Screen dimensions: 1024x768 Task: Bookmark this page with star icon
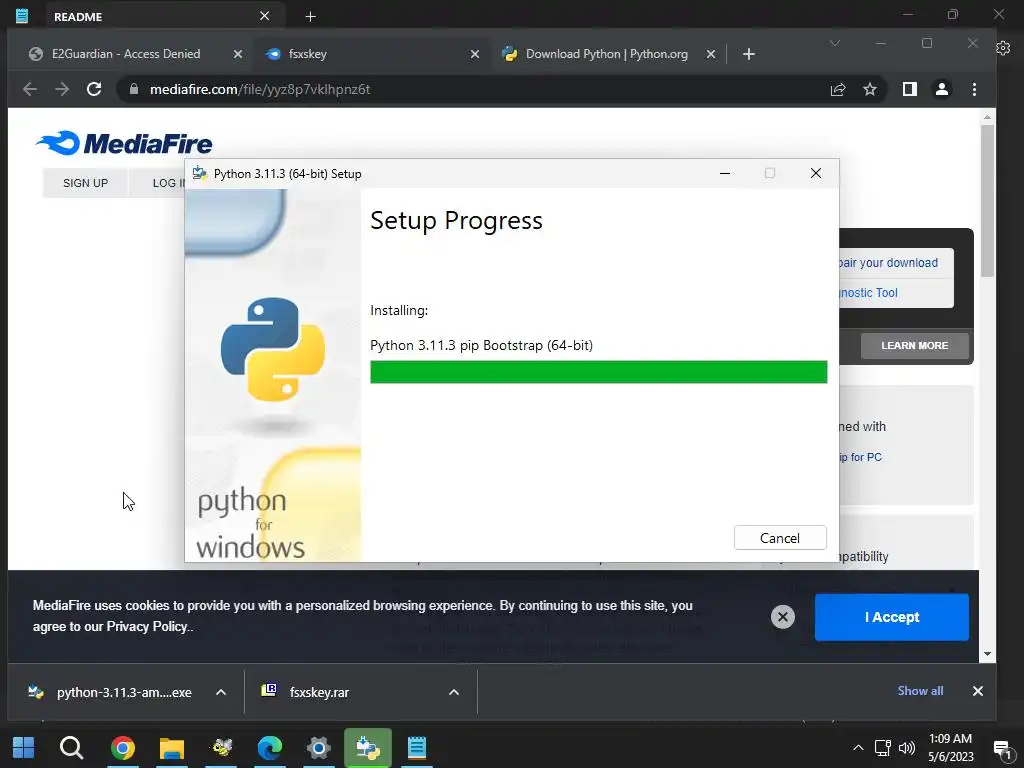click(x=870, y=89)
